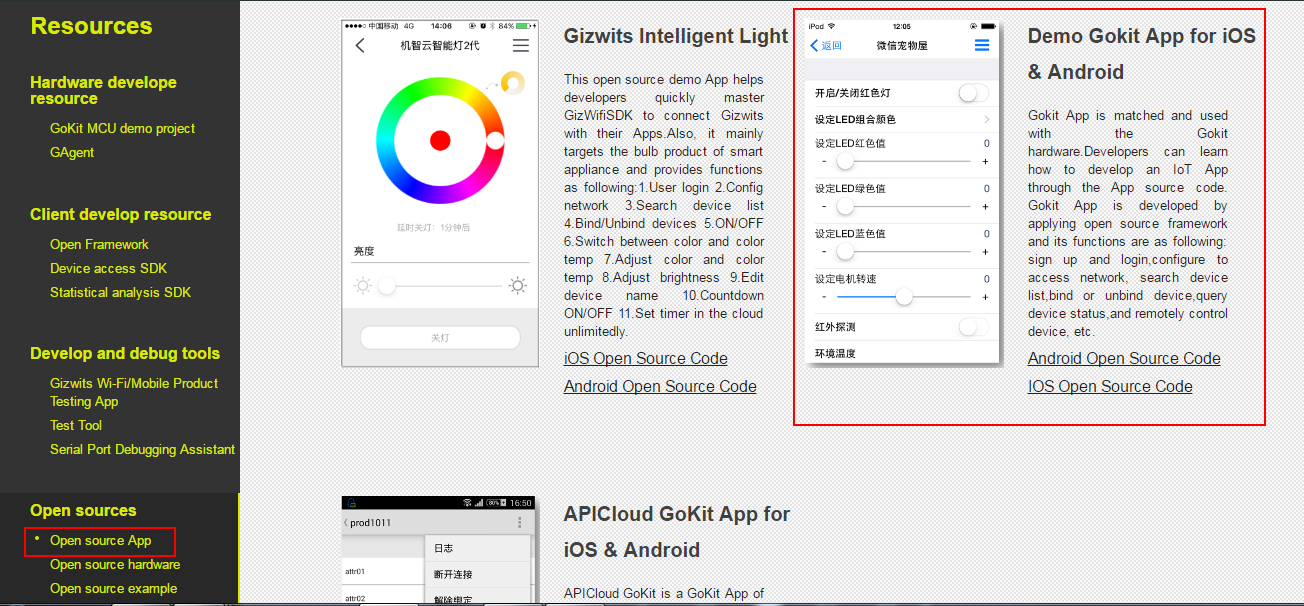Follow Android Open Source Code link in Gokit demo panel
This screenshot has height=606, width=1304.
point(1123,358)
